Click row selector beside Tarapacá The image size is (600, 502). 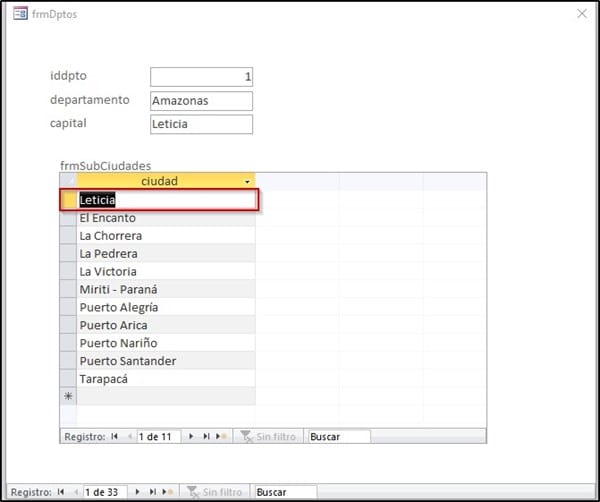click(68, 379)
